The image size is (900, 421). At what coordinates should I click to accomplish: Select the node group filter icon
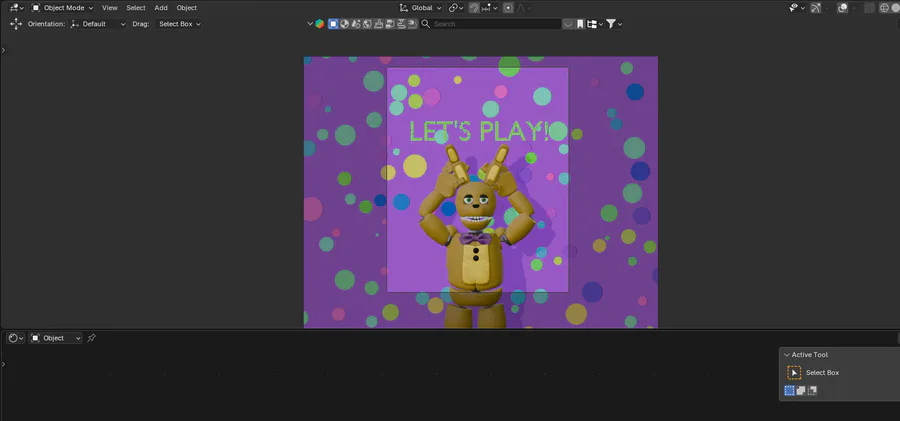[x=356, y=24]
